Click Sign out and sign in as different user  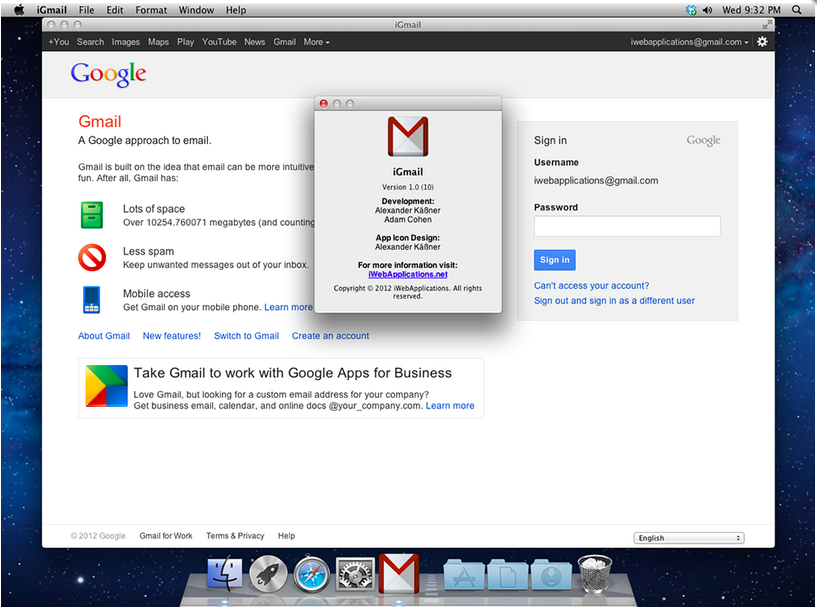coord(614,301)
